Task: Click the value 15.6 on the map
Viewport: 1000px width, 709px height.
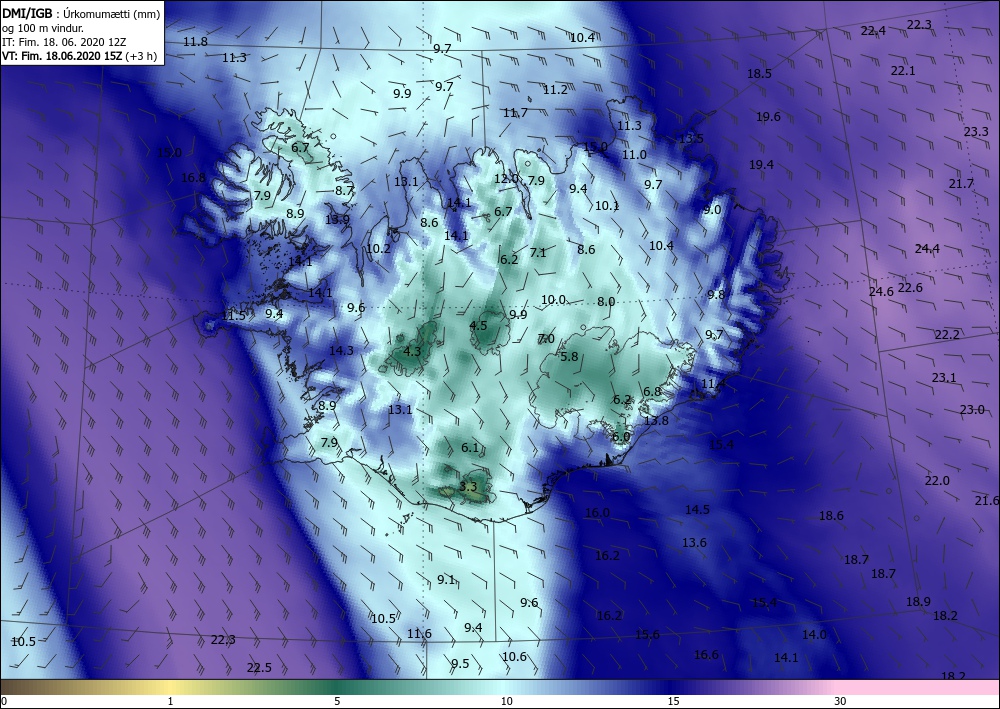Action: coord(647,634)
